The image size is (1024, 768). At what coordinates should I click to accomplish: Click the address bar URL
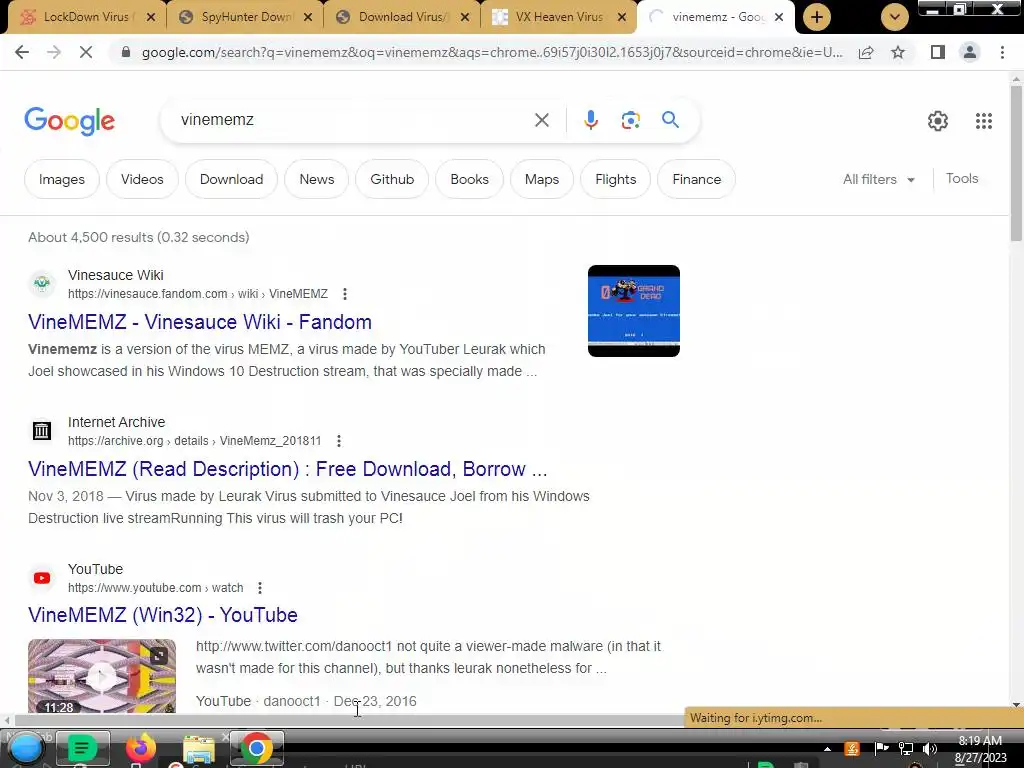492,52
